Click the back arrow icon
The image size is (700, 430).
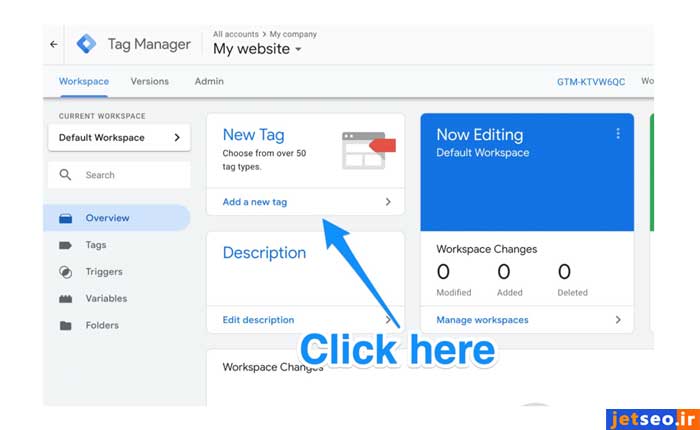coord(54,44)
